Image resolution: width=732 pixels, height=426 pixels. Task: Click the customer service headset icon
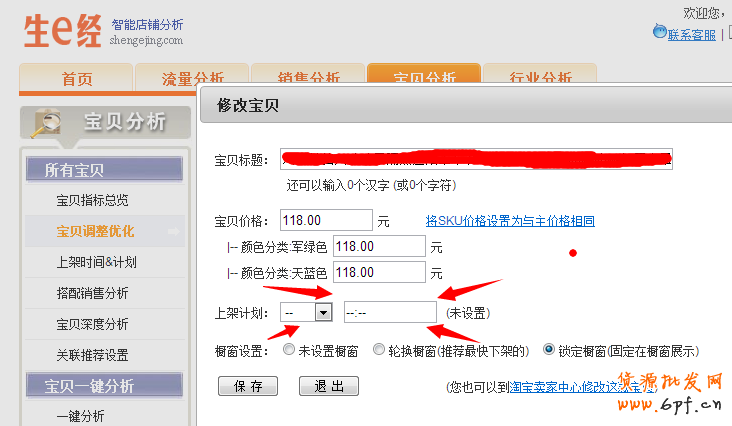659,33
